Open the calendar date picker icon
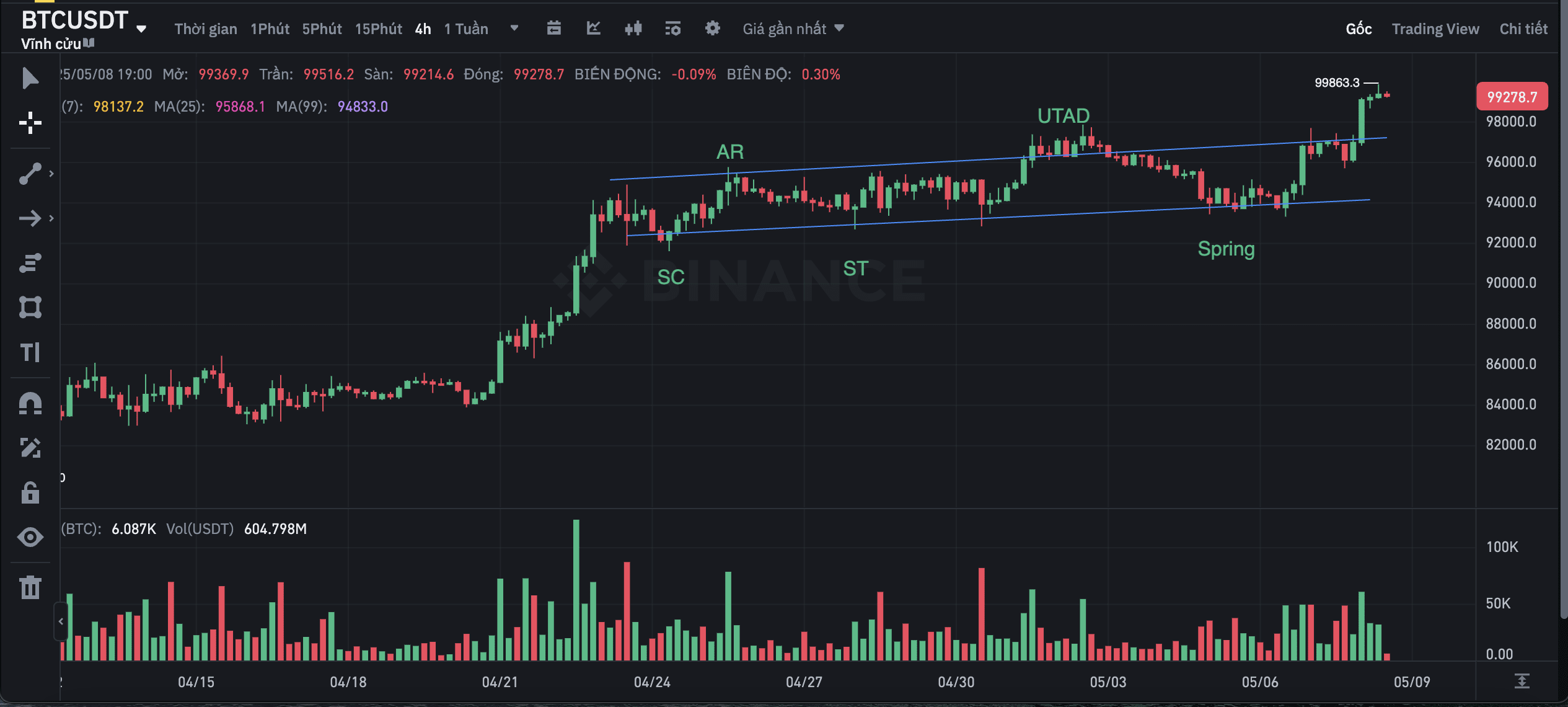The width and height of the screenshot is (1568, 707). point(554,28)
